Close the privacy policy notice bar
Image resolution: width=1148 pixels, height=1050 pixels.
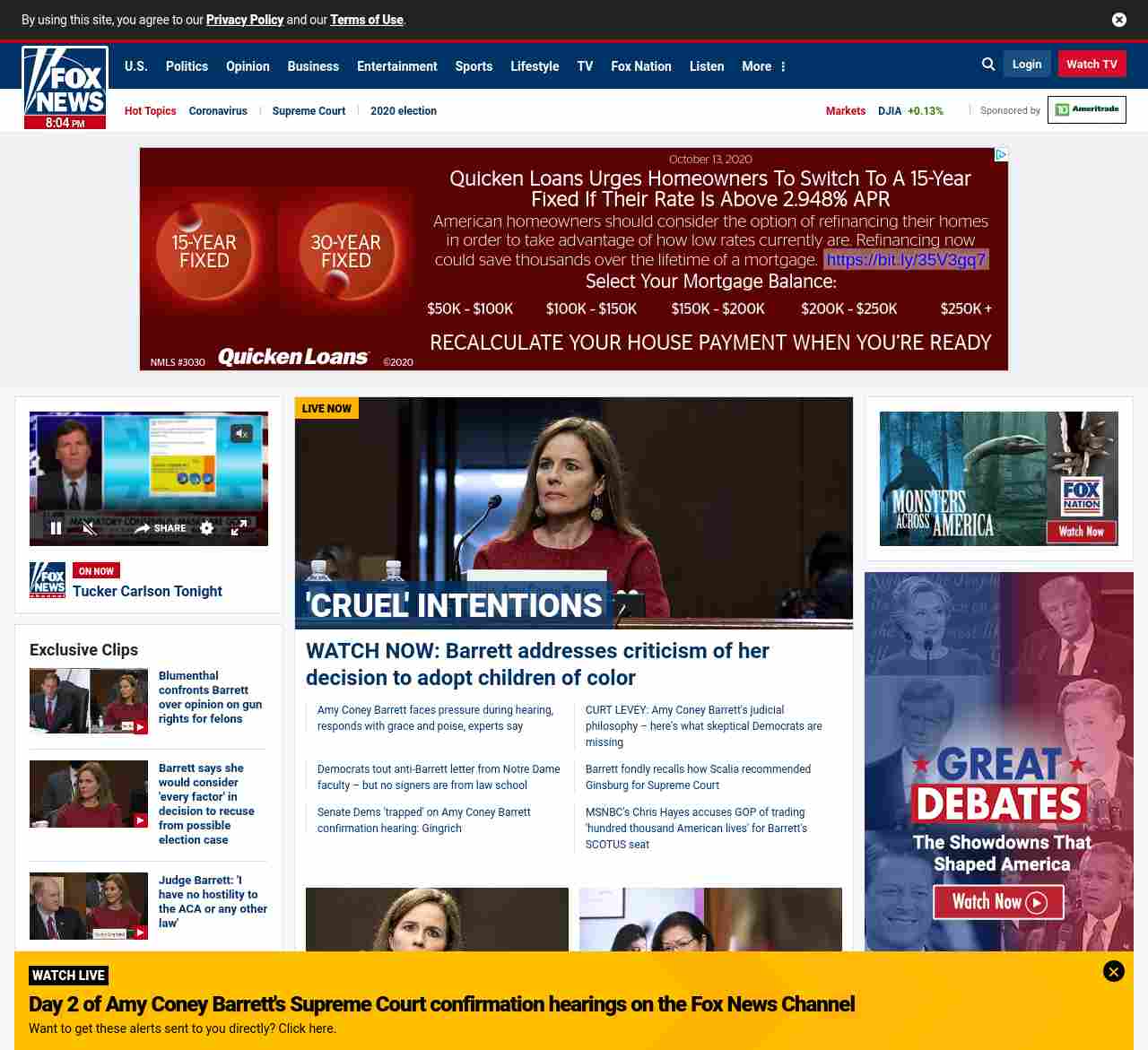tap(1119, 20)
